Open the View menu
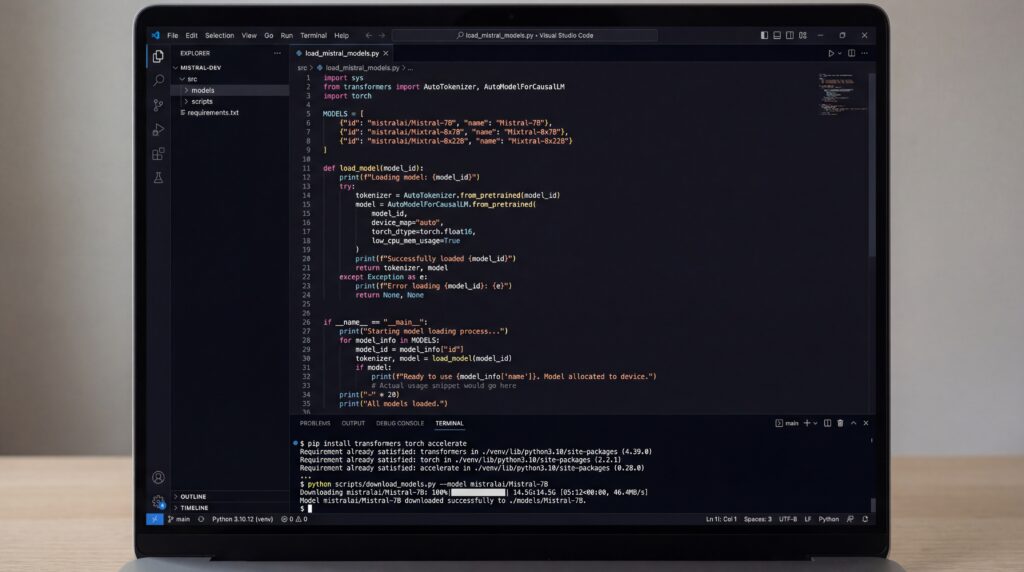Image resolution: width=1024 pixels, height=572 pixels. 249,35
